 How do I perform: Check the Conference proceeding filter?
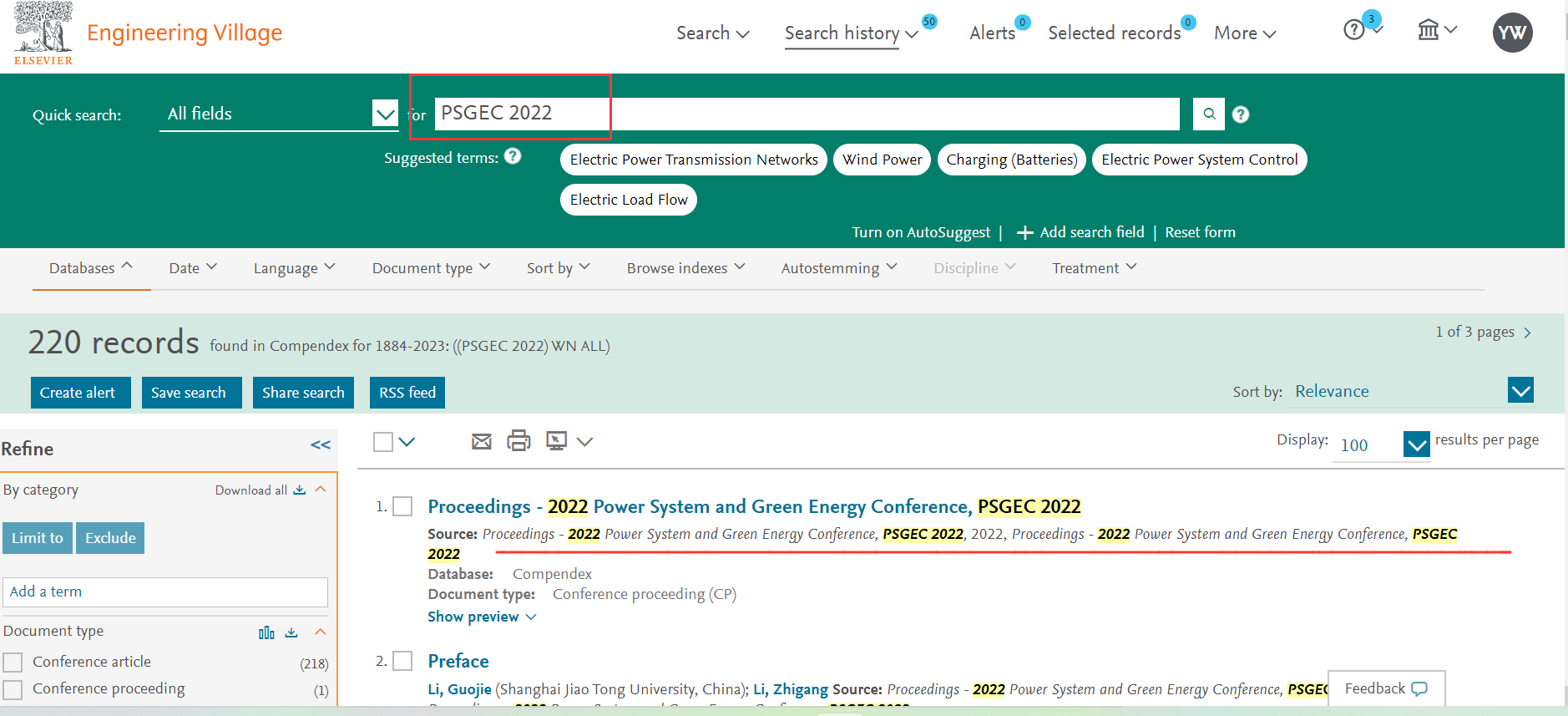[13, 689]
